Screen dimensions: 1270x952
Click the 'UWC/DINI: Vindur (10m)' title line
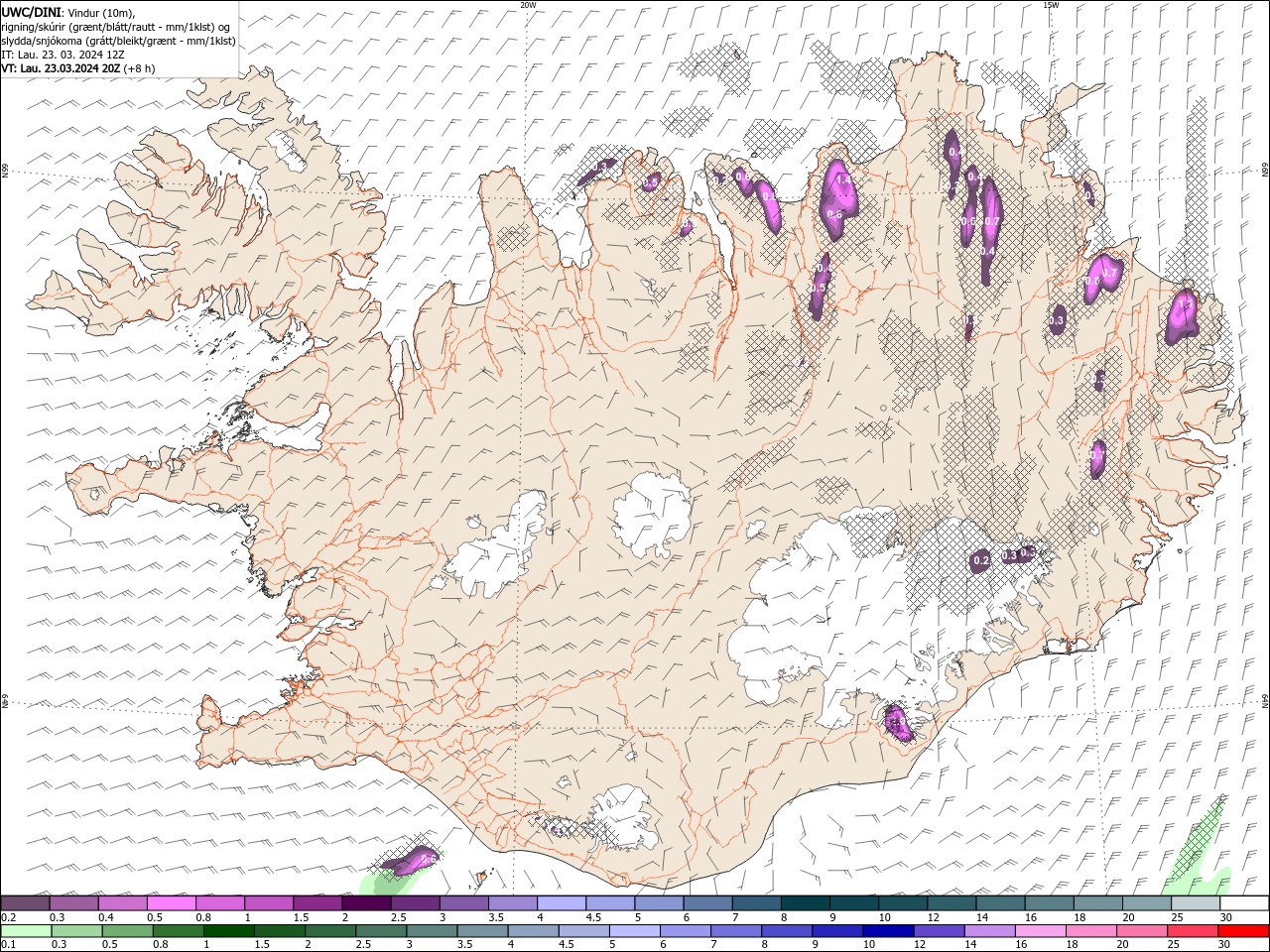click(x=67, y=12)
